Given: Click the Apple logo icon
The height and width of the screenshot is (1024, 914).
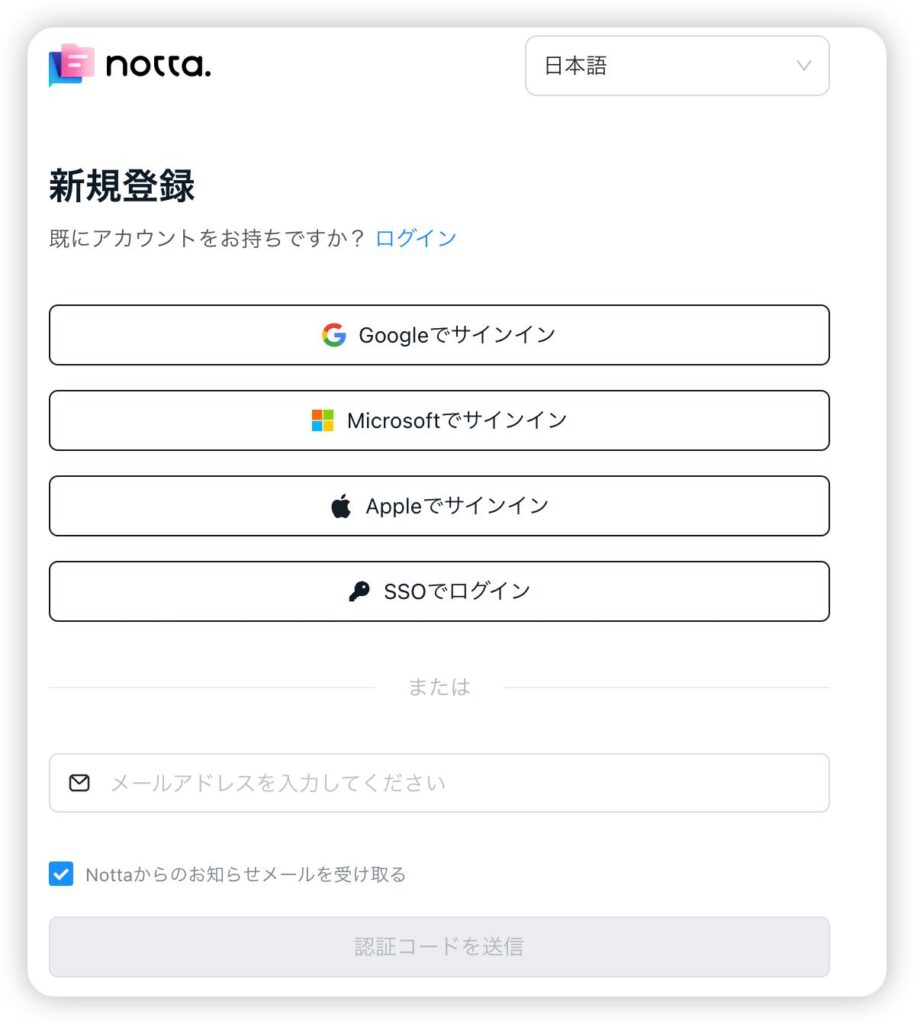Looking at the screenshot, I should [x=342, y=506].
